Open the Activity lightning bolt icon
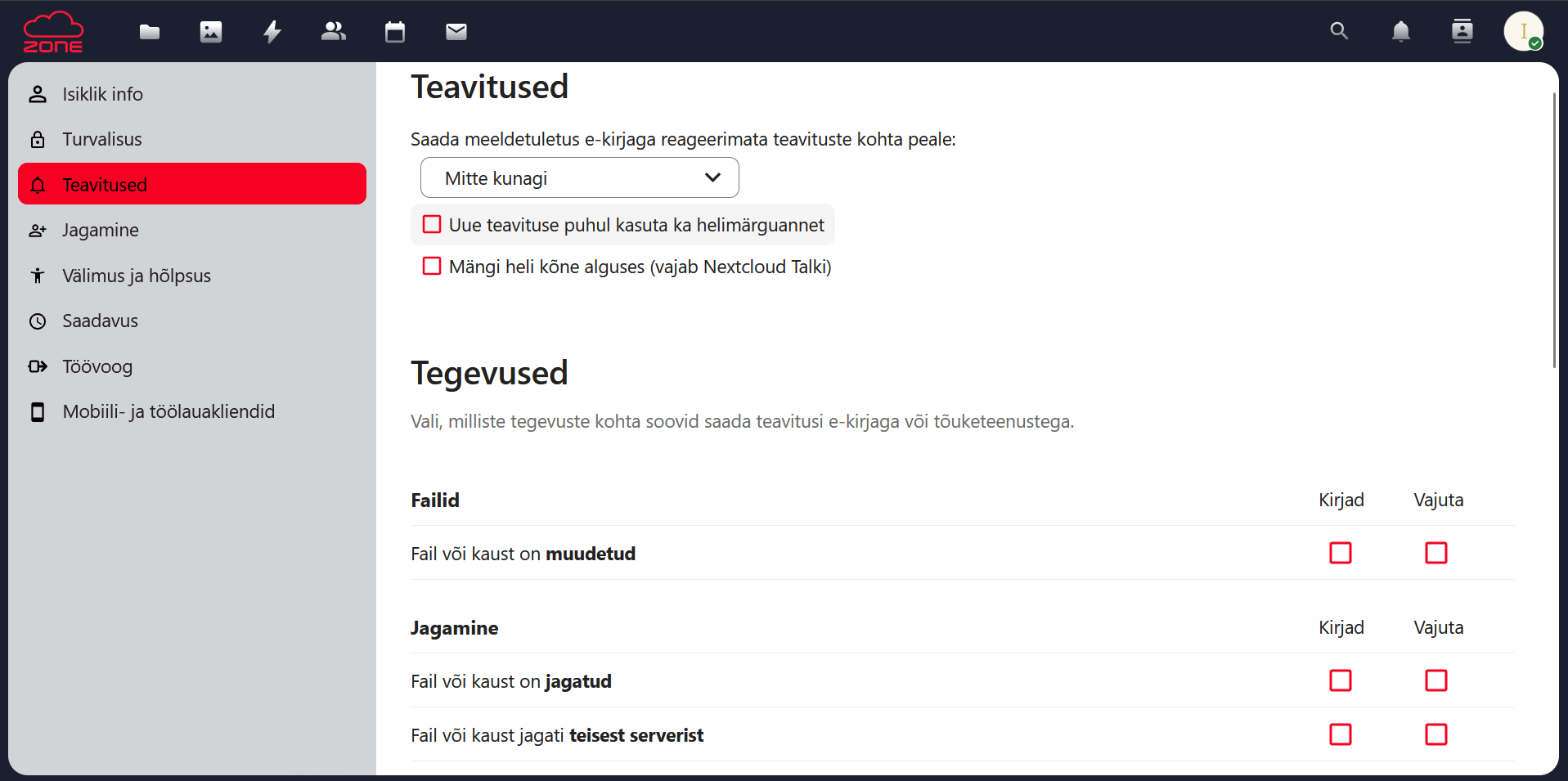The height and width of the screenshot is (781, 1568). click(x=272, y=32)
